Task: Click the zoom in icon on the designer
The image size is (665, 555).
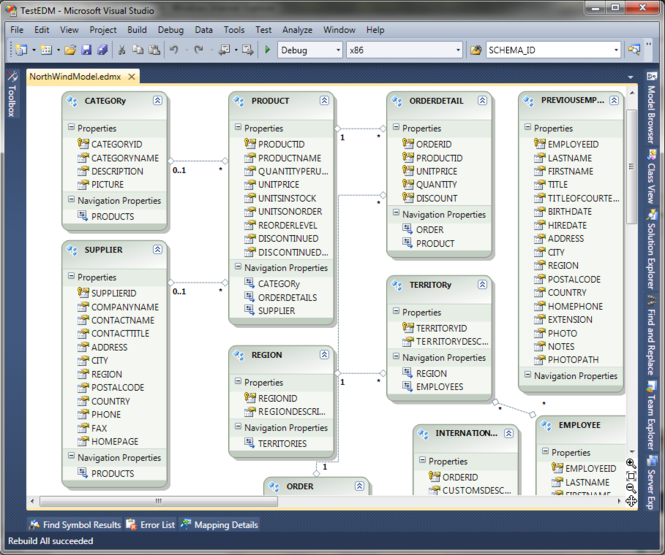Action: (x=631, y=463)
